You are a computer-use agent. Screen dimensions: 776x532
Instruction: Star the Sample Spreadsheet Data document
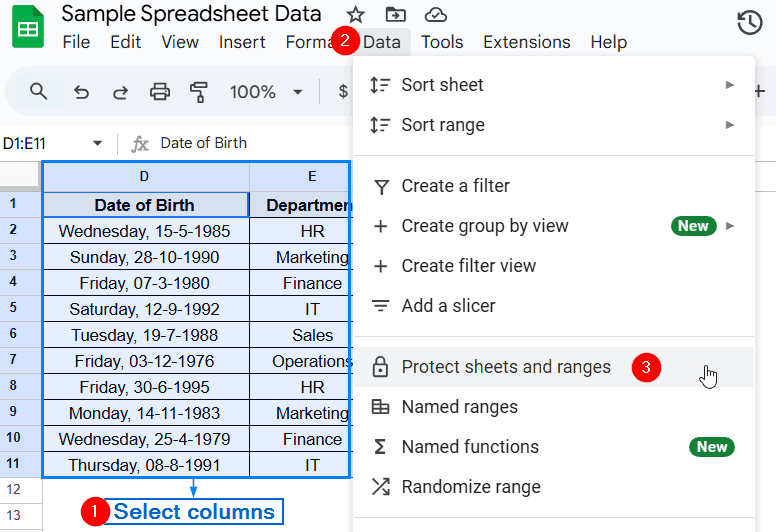click(355, 15)
